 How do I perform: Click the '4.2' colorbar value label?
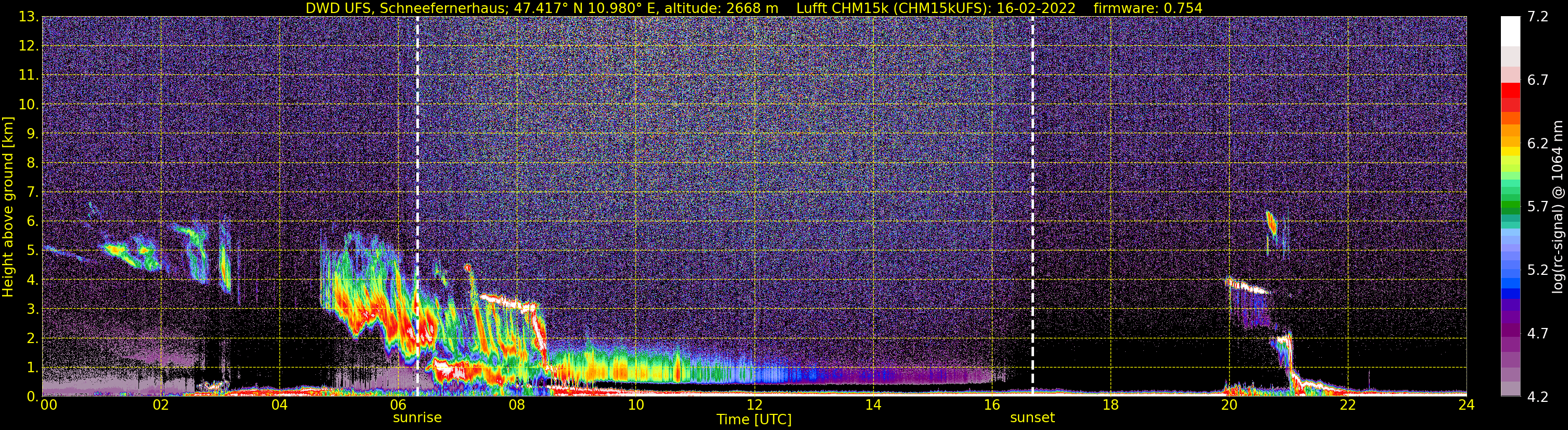click(x=1538, y=397)
